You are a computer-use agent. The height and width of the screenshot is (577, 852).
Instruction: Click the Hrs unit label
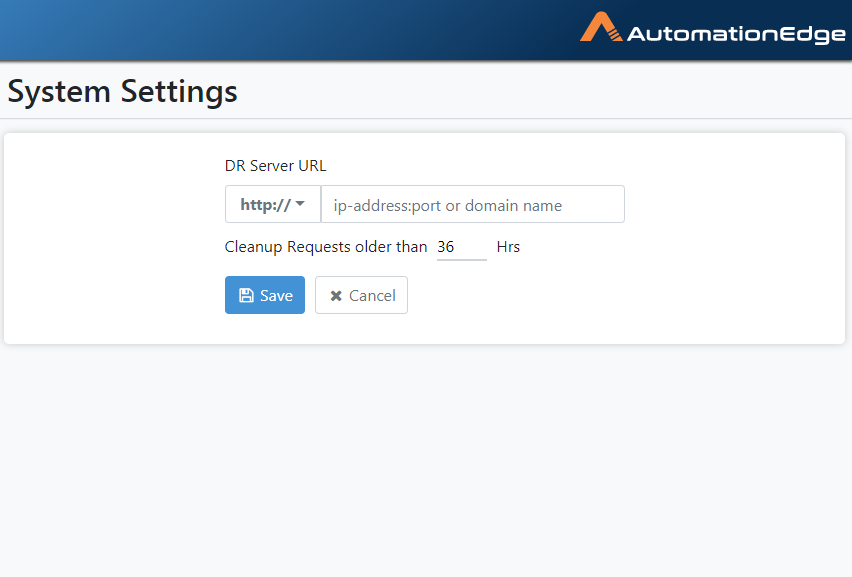(x=508, y=247)
